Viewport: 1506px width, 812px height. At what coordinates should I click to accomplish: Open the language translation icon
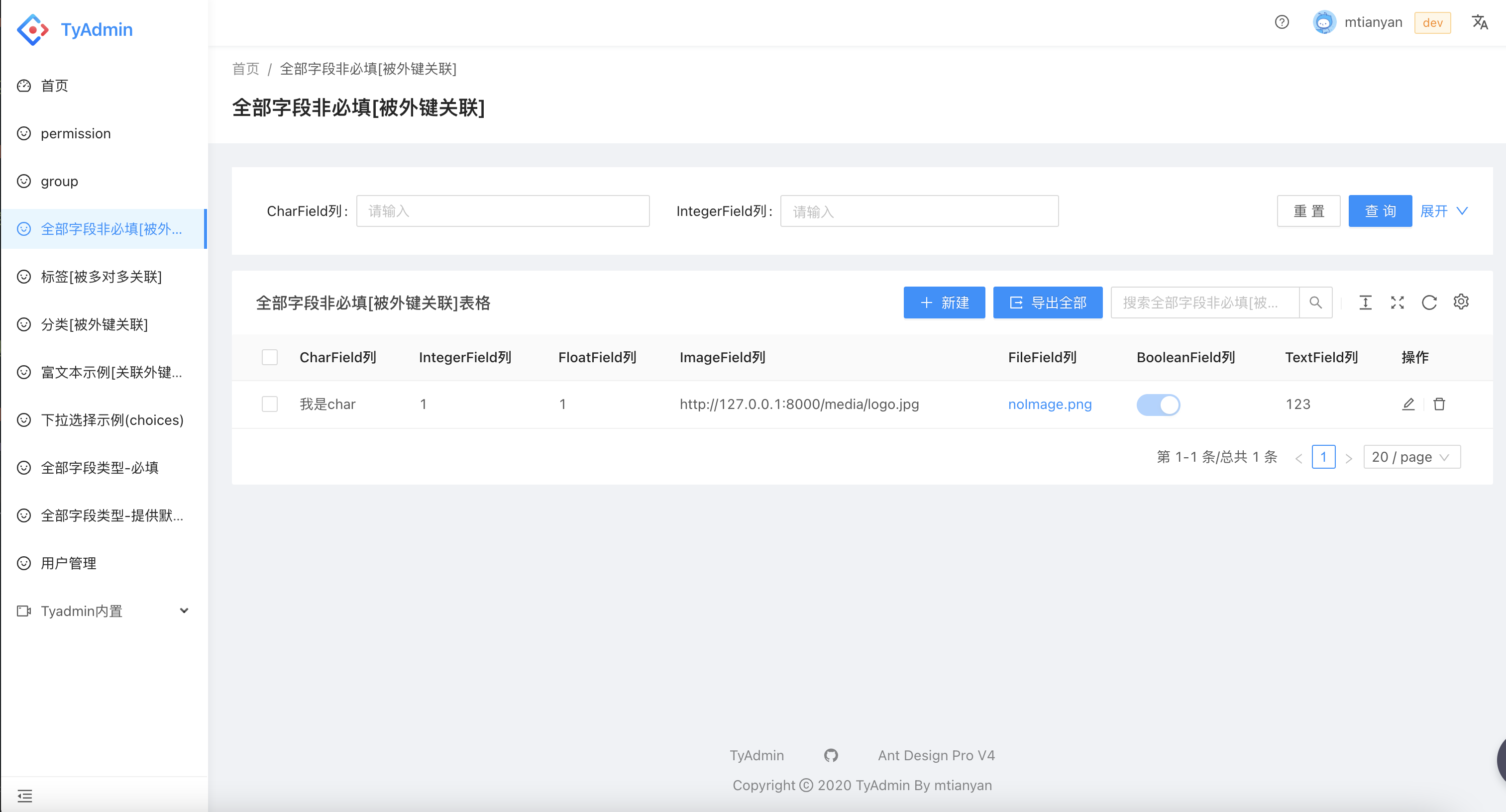point(1479,22)
